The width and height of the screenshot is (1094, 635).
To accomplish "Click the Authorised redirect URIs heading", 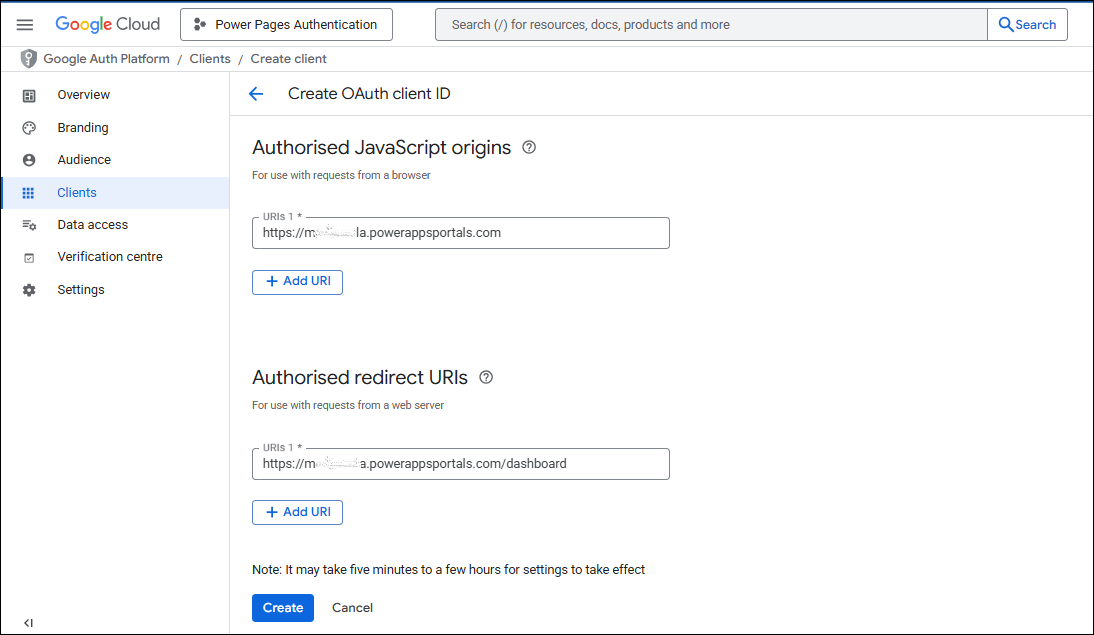I will coord(360,378).
